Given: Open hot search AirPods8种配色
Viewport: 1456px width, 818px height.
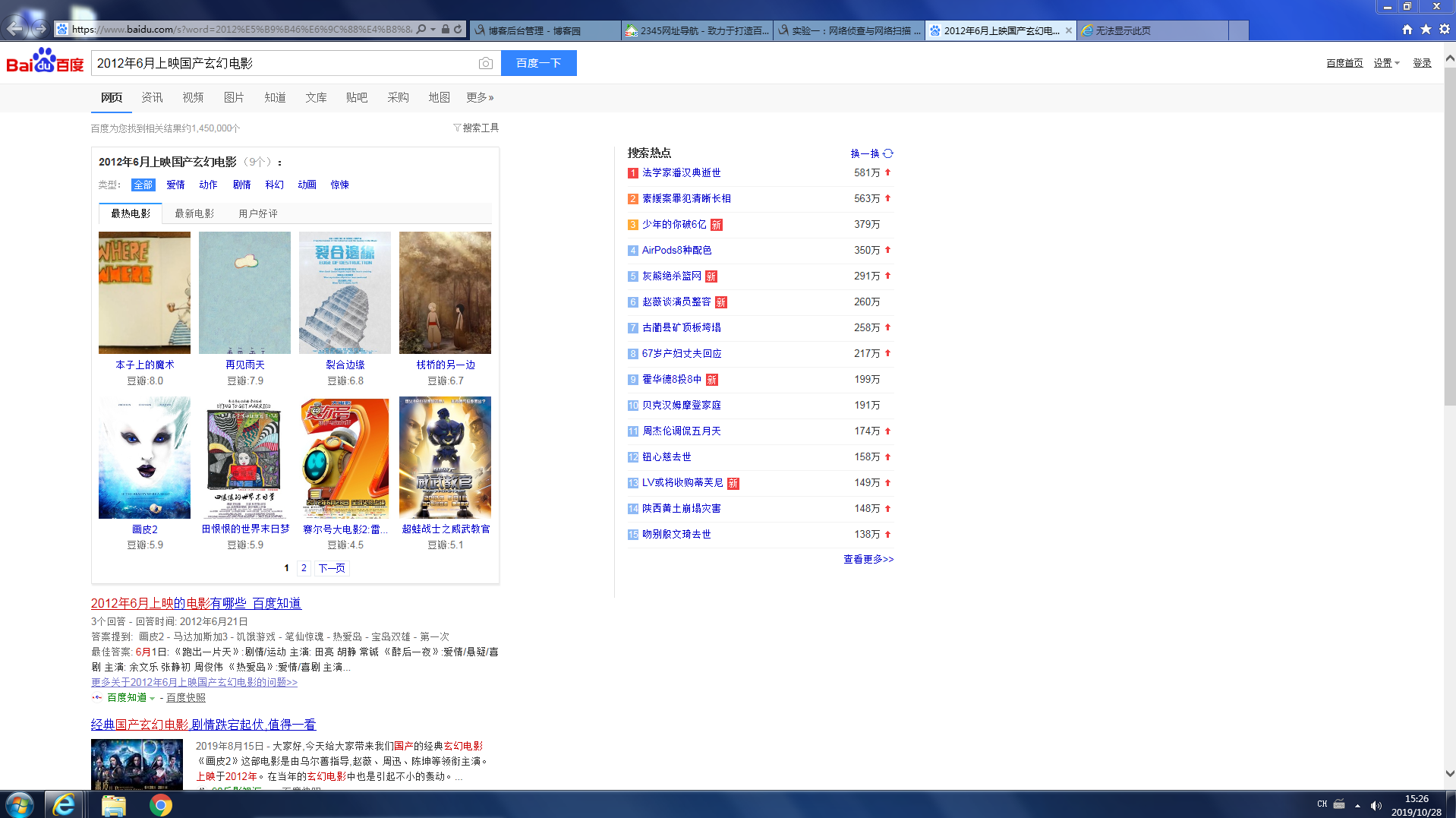Looking at the screenshot, I should (676, 251).
